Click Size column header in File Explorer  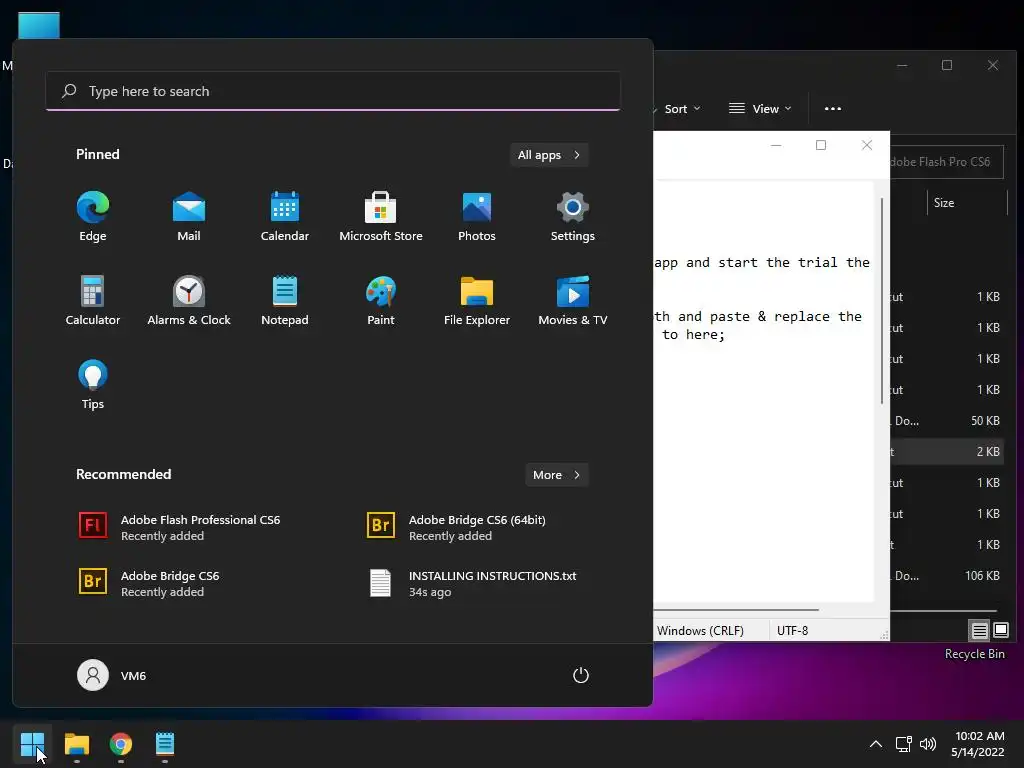pos(967,203)
